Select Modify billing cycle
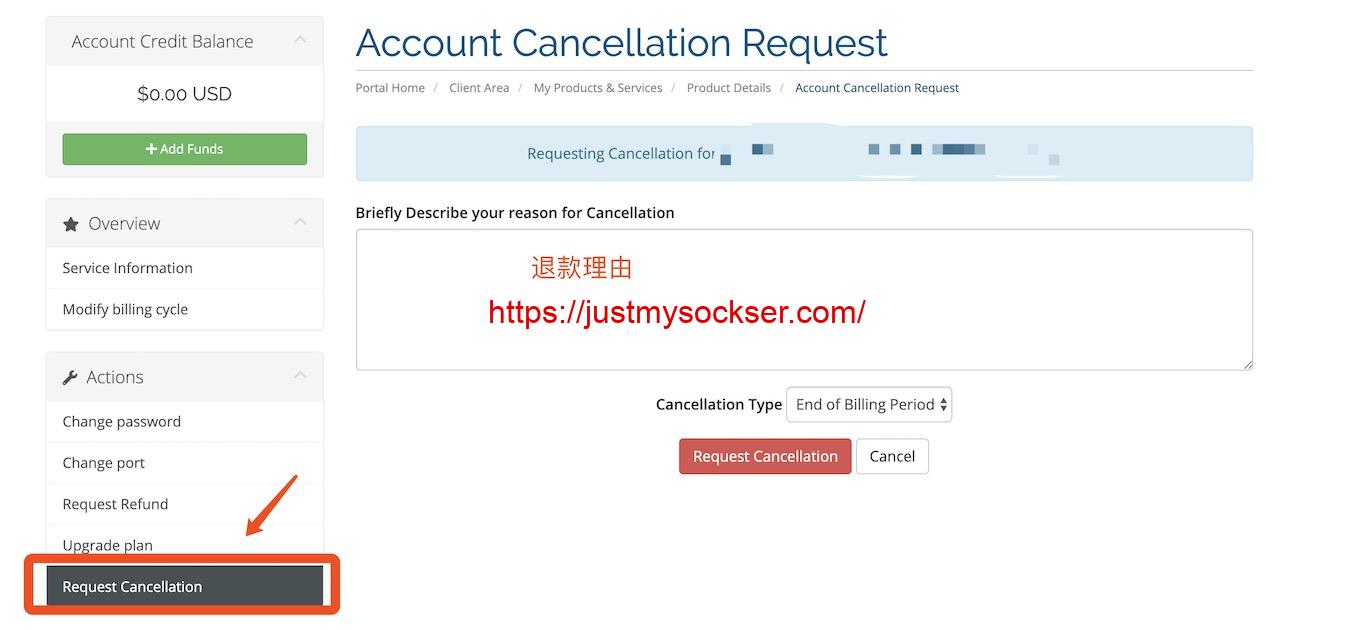Viewport: 1356px width, 630px height. click(x=125, y=309)
